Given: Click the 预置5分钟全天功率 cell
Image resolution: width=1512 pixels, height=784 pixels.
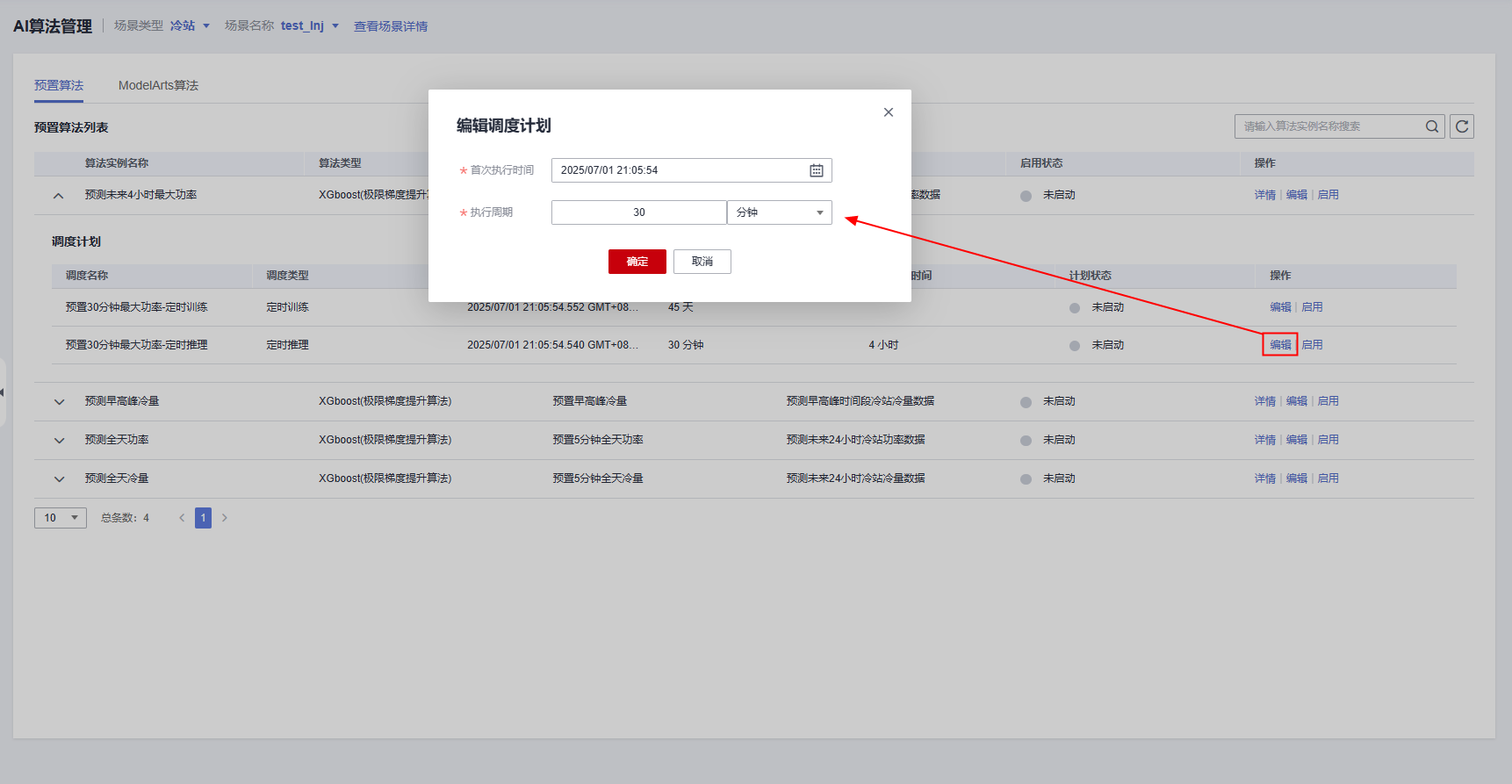Looking at the screenshot, I should (598, 440).
